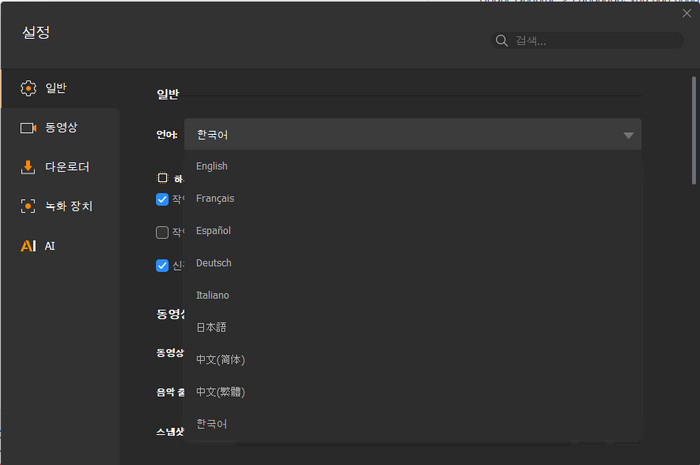The height and width of the screenshot is (465, 700).
Task: Select English from language list
Action: coord(212,166)
